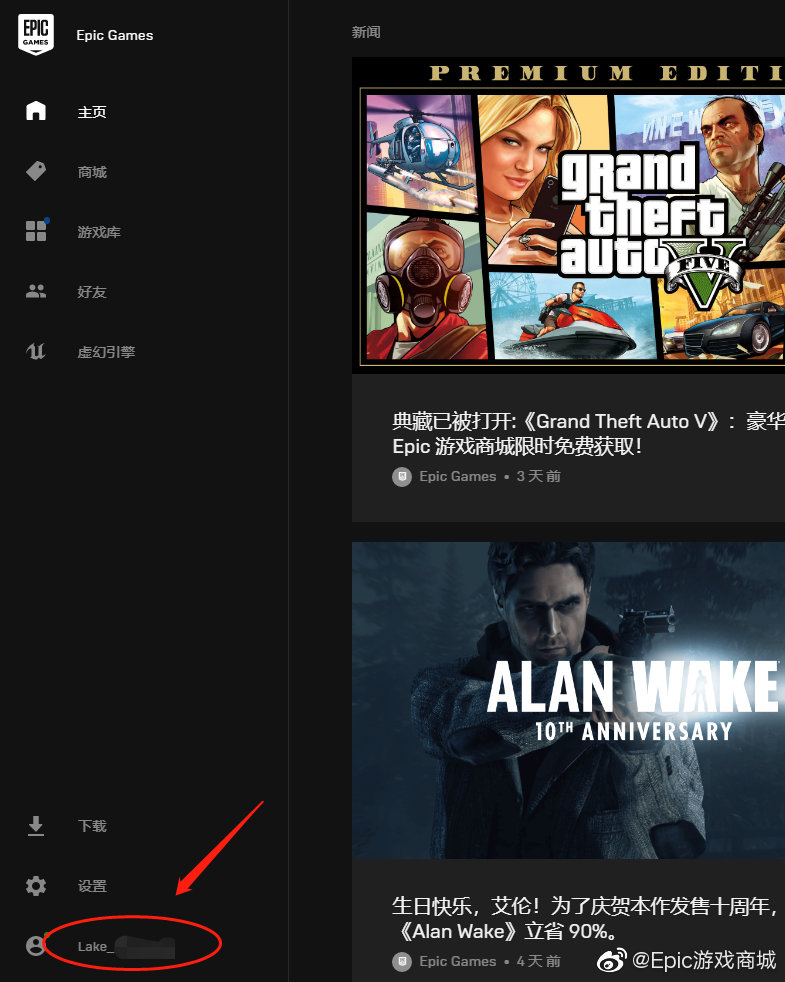
Task: Select the 主页 menu item
Action: [92, 112]
